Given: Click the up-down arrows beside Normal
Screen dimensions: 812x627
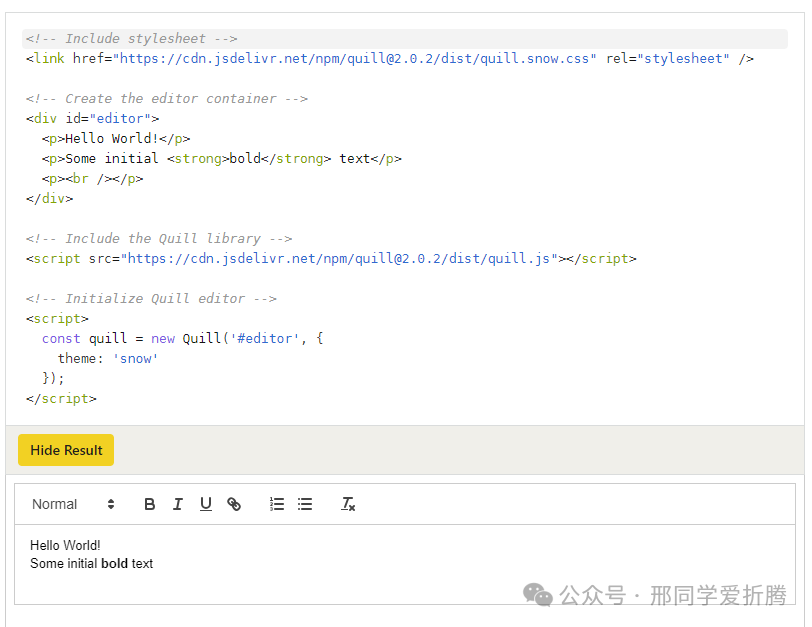Looking at the screenshot, I should coord(111,504).
